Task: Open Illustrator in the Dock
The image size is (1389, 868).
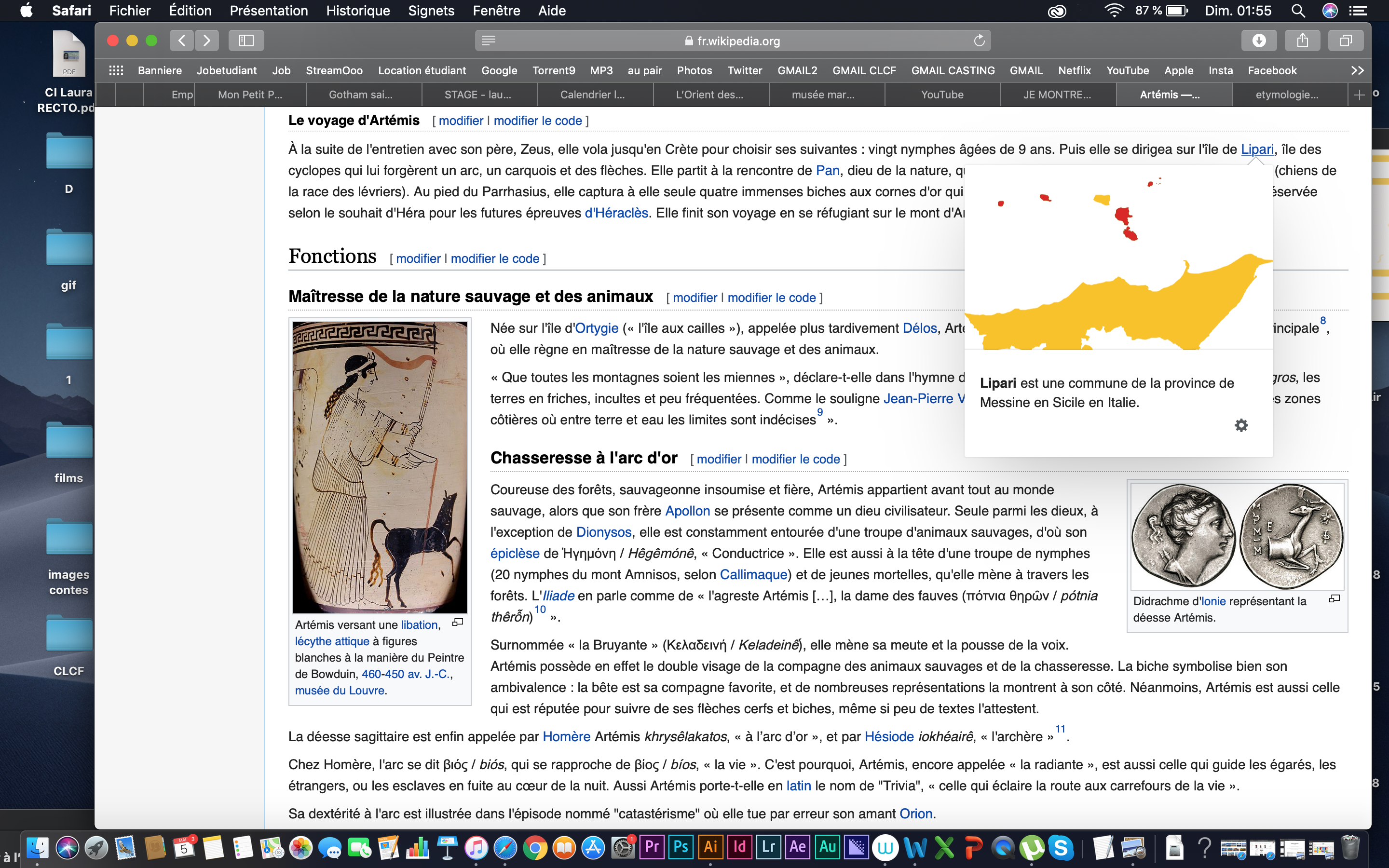Action: tap(710, 848)
